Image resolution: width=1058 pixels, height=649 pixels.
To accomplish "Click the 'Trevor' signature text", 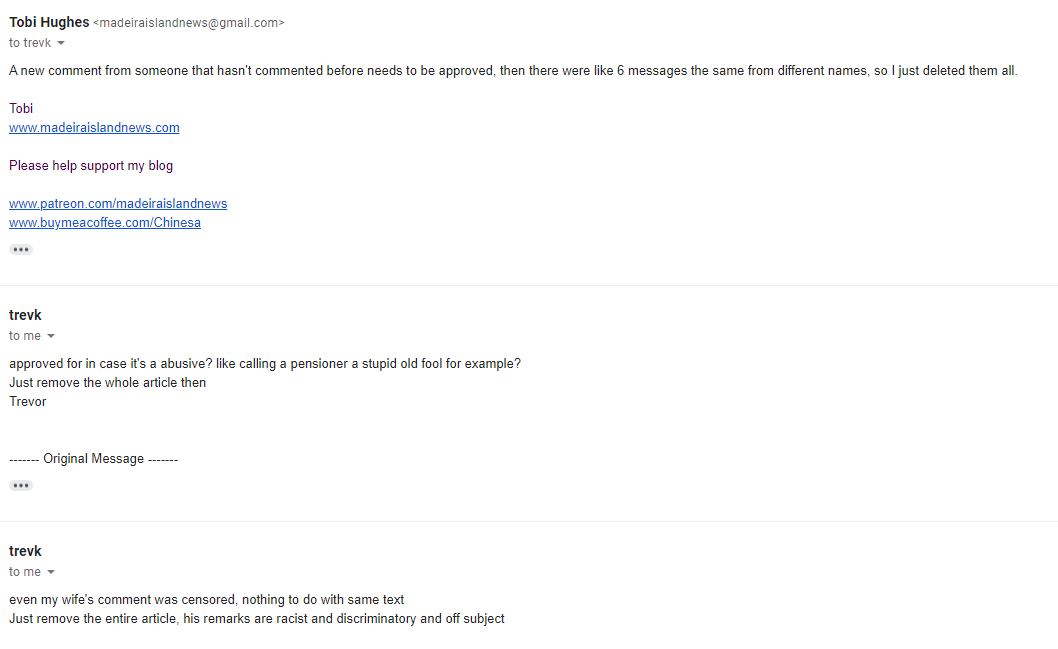I will click(x=28, y=401).
